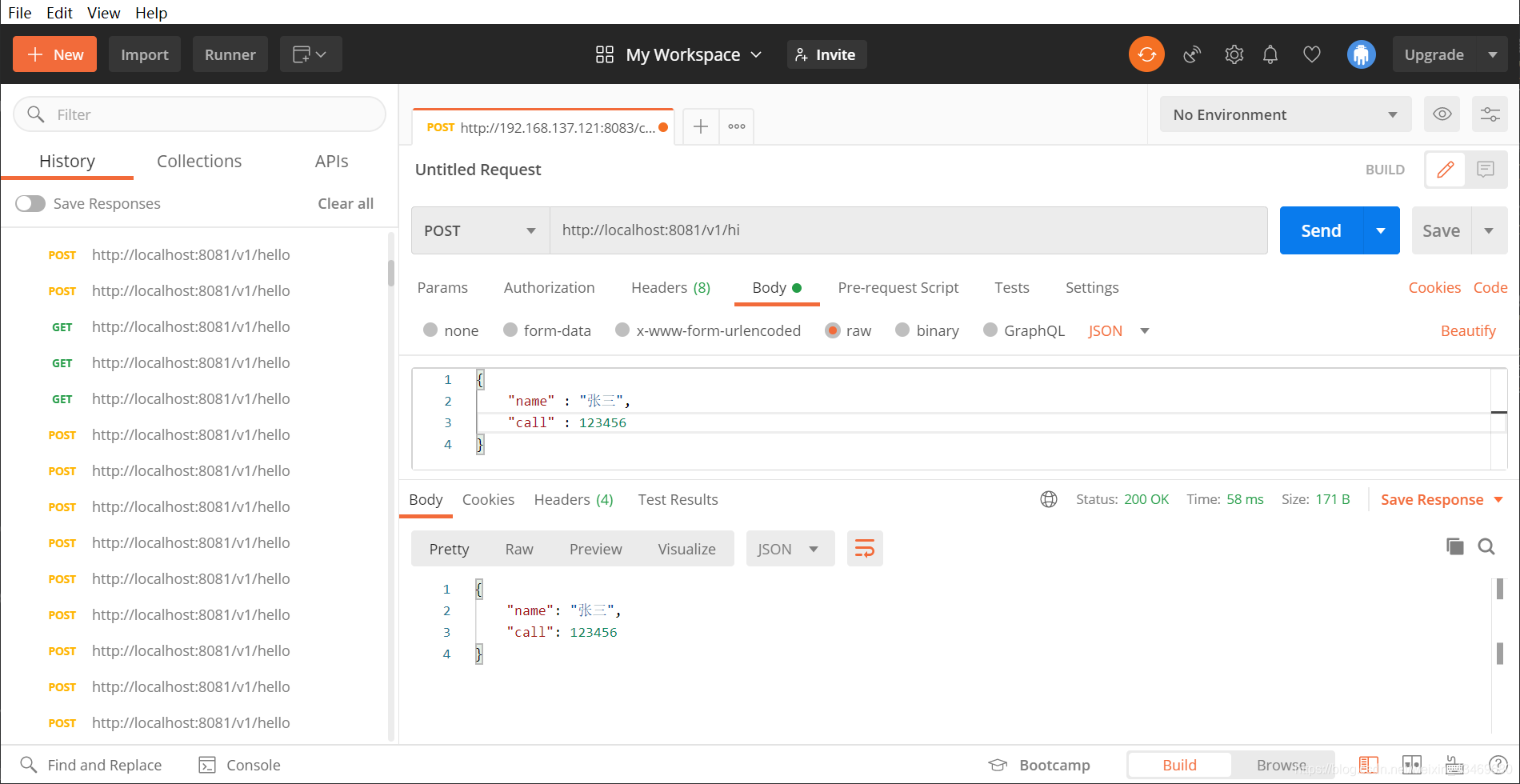Click the network globe icon
Image resolution: width=1520 pixels, height=784 pixels.
[1049, 499]
